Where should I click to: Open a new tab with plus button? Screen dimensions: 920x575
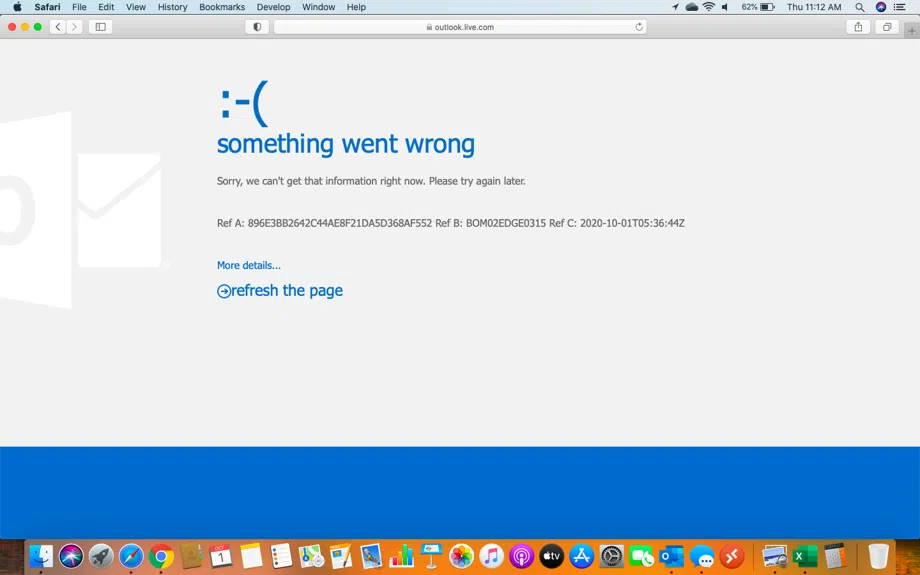click(912, 31)
